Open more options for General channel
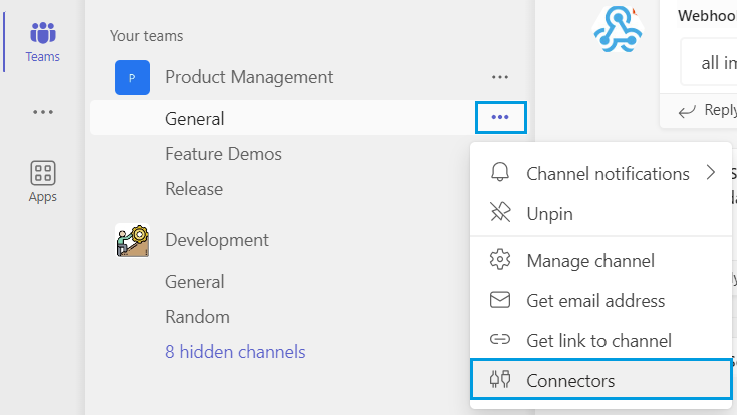Image resolution: width=737 pixels, height=415 pixels. point(501,117)
